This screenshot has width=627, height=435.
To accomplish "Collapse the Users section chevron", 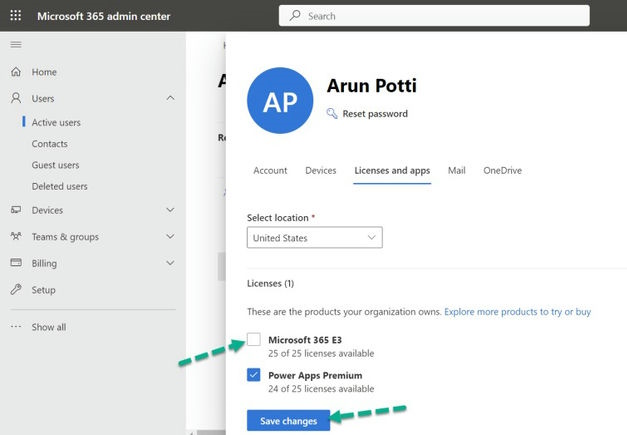I will pos(170,98).
